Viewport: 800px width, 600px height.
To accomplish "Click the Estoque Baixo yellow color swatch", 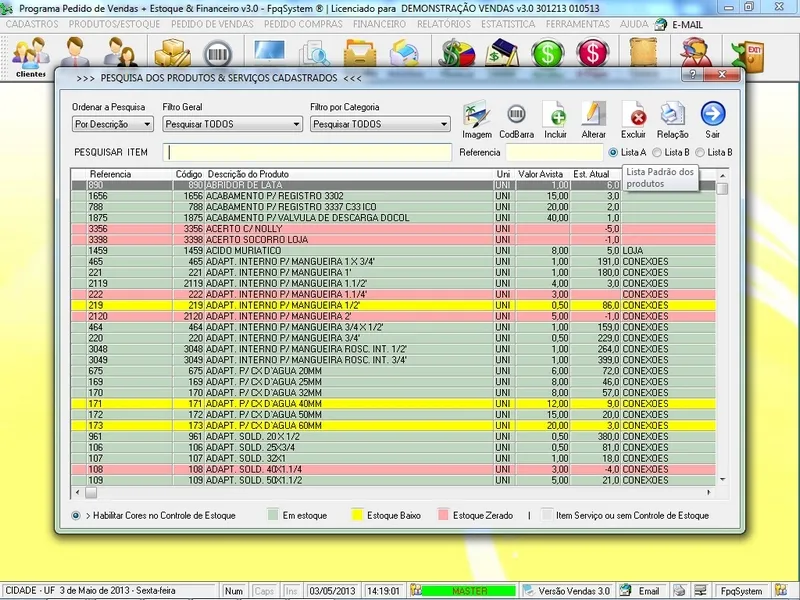I will [x=354, y=516].
